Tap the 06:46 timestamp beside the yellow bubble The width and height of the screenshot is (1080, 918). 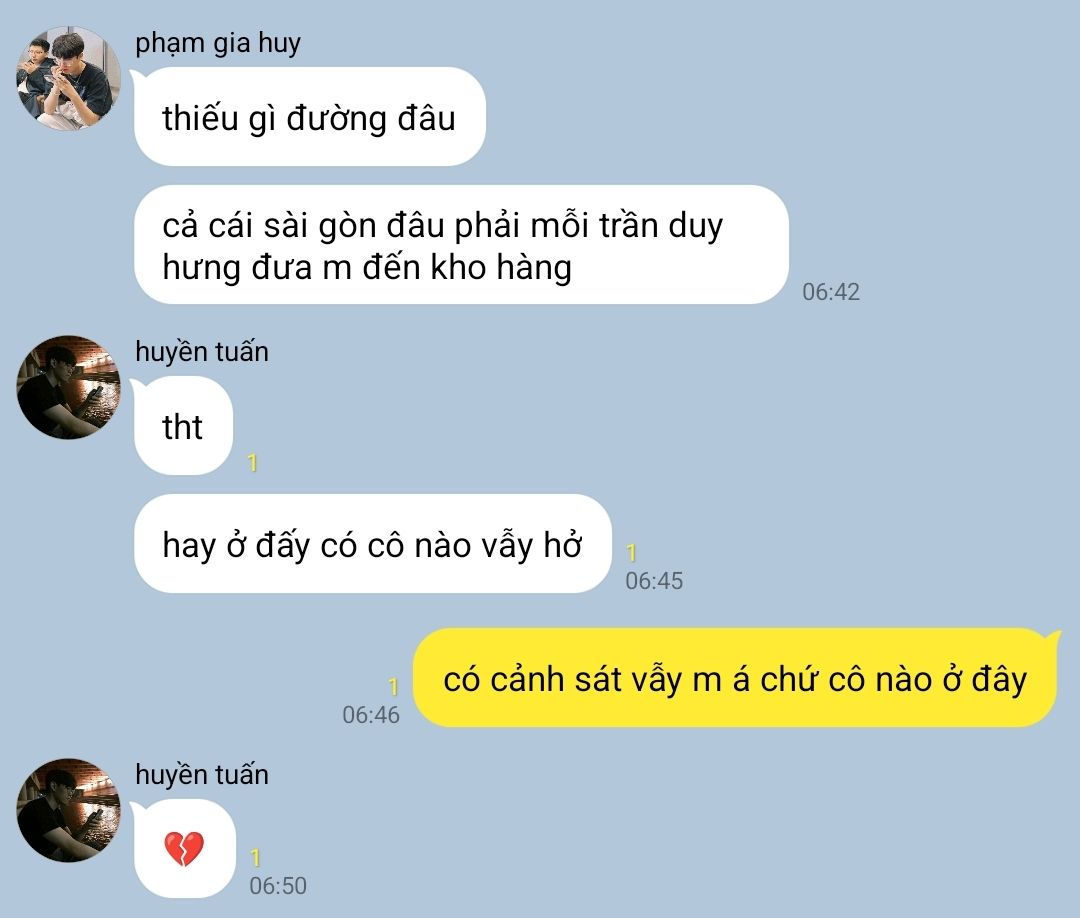(x=371, y=715)
